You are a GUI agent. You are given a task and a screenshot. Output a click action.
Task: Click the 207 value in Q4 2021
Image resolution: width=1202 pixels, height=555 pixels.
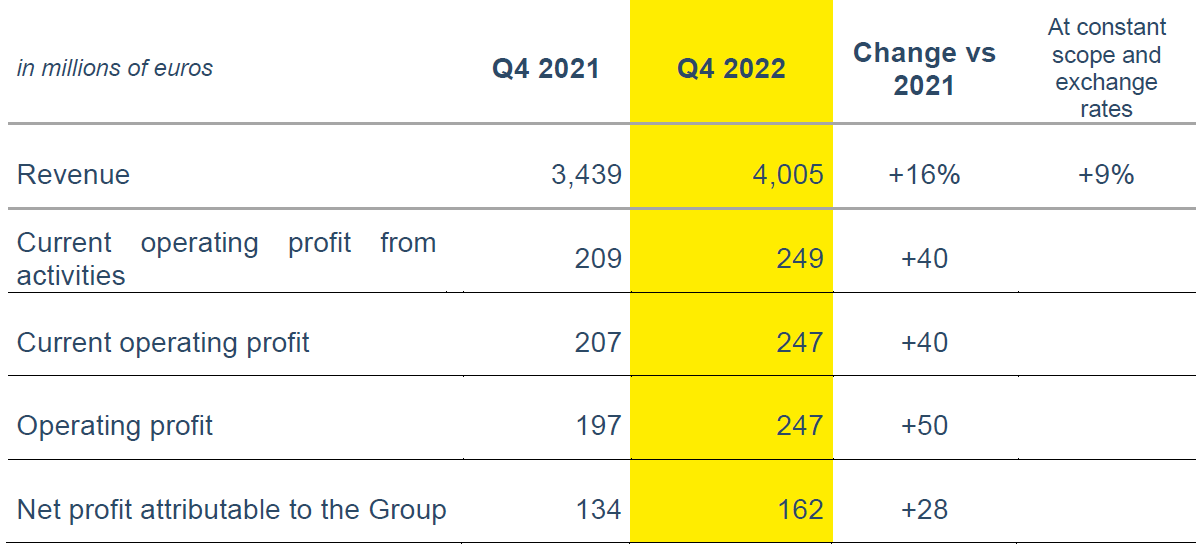pyautogui.click(x=598, y=343)
